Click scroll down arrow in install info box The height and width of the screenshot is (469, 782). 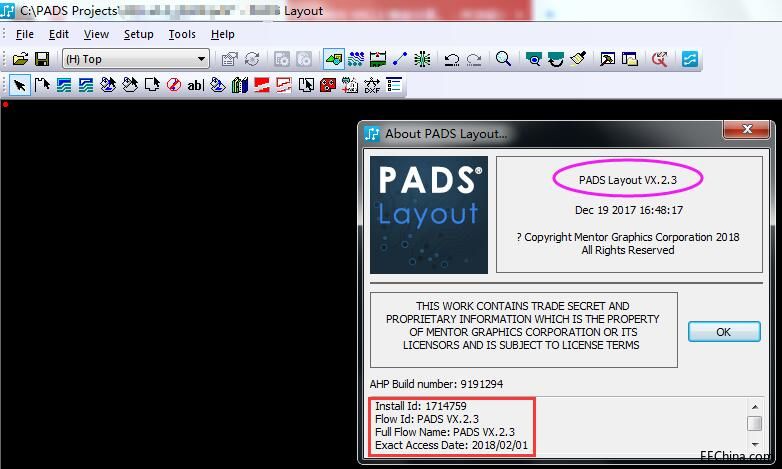click(x=755, y=444)
